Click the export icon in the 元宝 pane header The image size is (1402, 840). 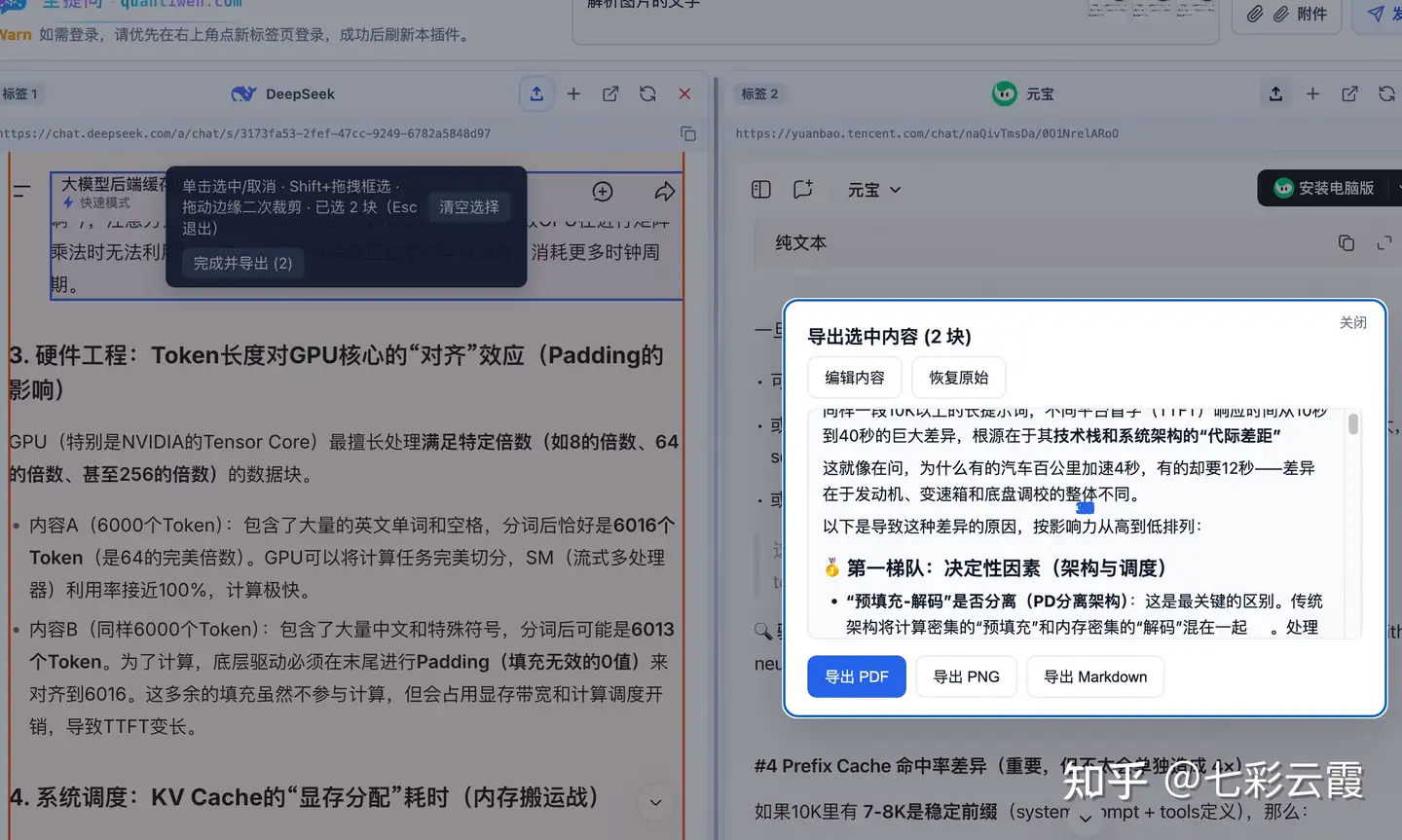tap(1275, 93)
